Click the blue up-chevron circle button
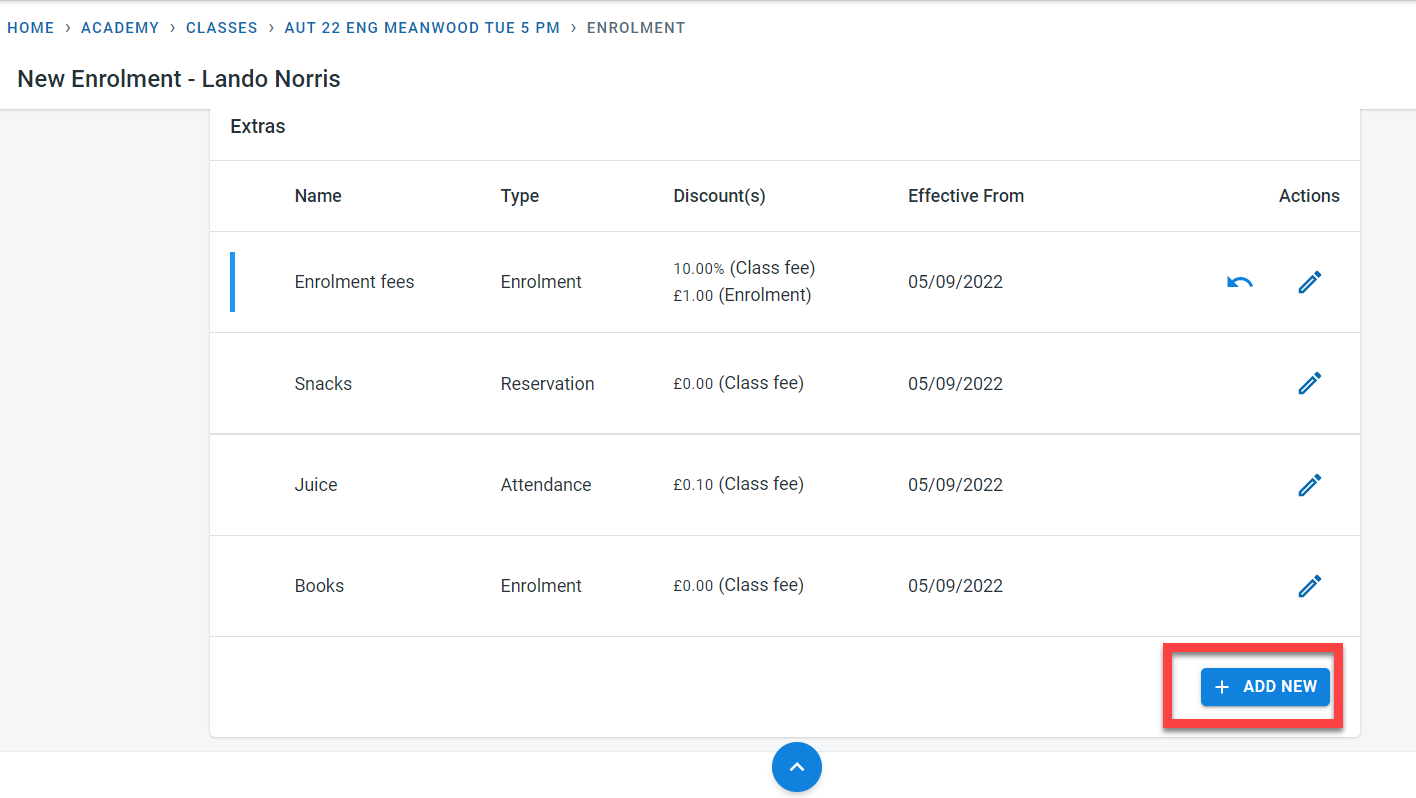The height and width of the screenshot is (798, 1416). 796,767
